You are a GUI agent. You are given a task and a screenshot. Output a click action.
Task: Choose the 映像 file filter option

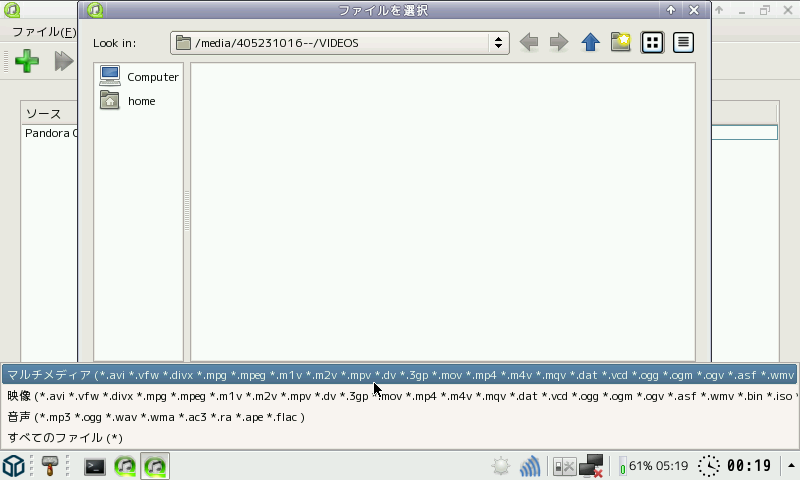coord(399,396)
